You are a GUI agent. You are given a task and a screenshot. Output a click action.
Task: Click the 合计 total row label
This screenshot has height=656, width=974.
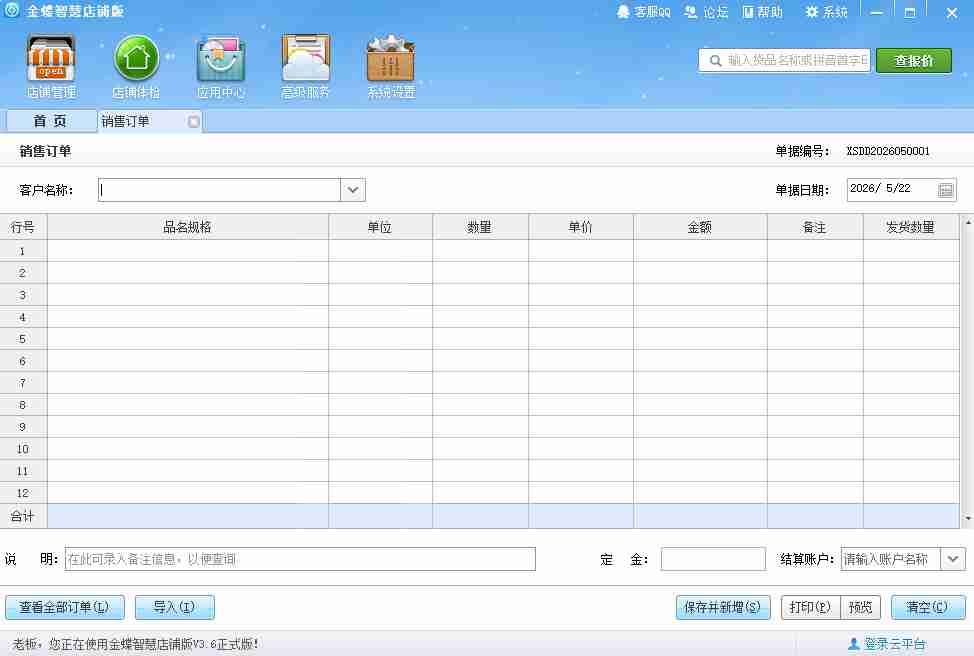point(23,516)
